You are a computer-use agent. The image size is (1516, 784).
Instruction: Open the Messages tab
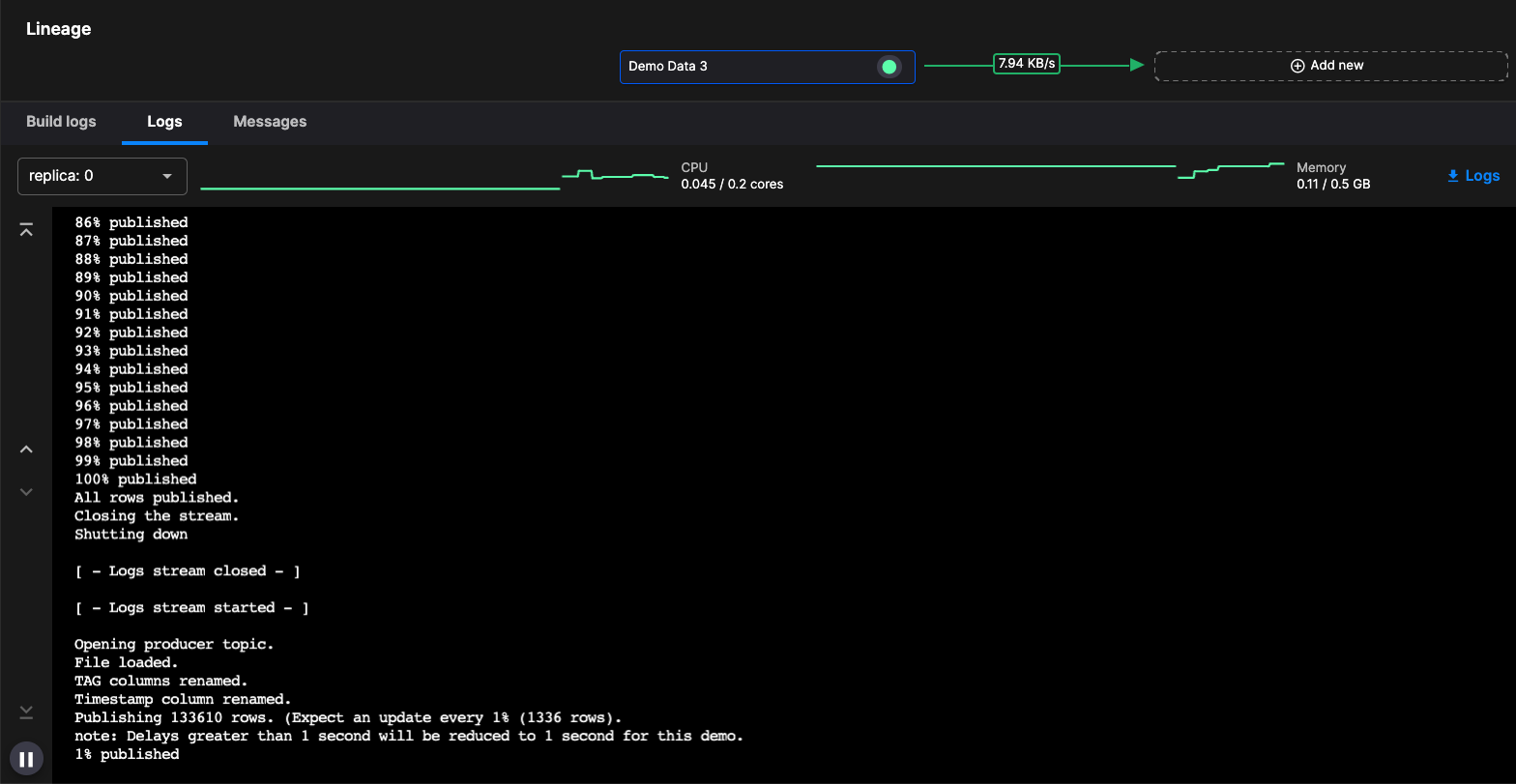270,122
